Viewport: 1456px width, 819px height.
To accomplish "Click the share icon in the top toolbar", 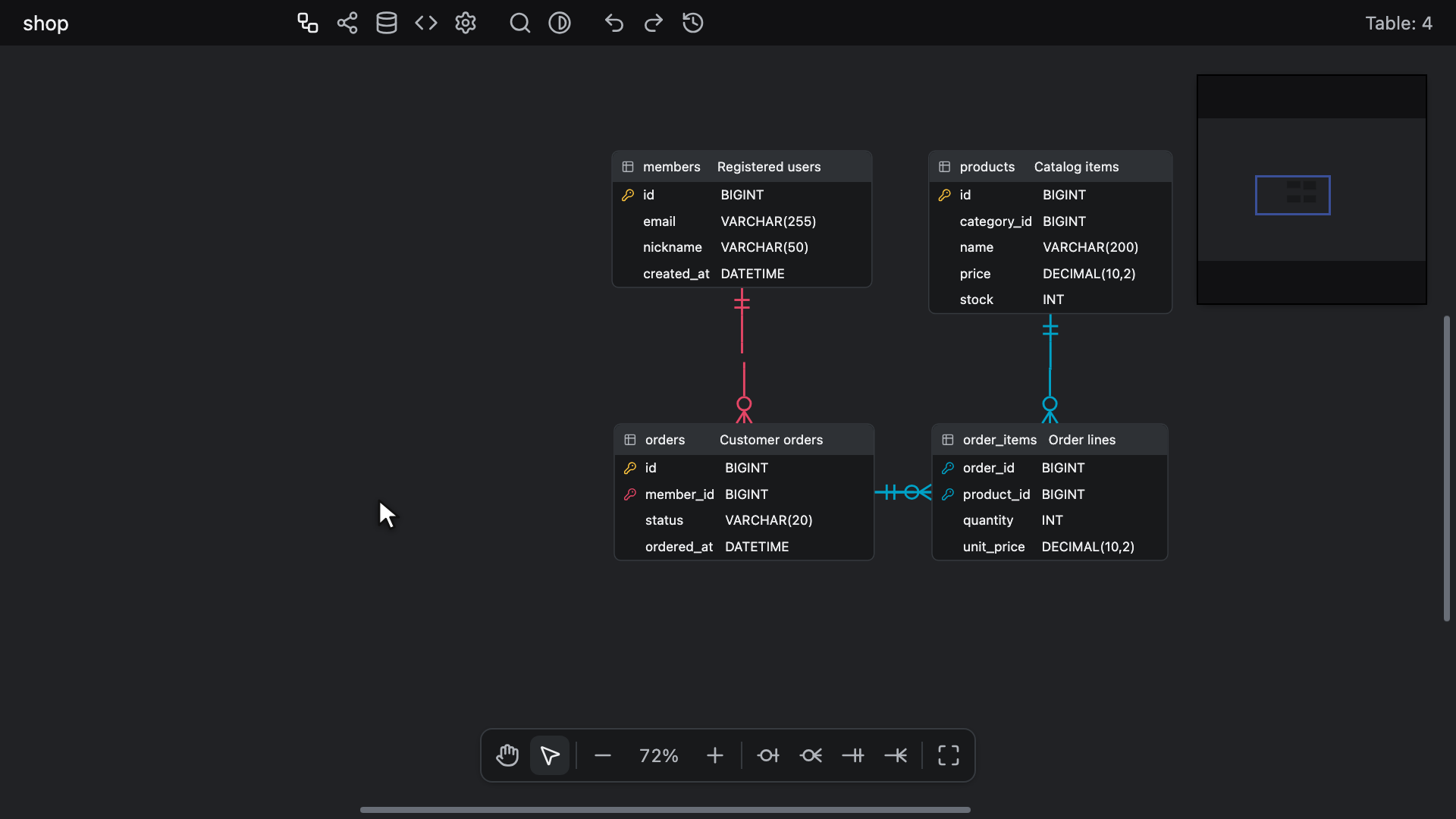I will (x=347, y=23).
